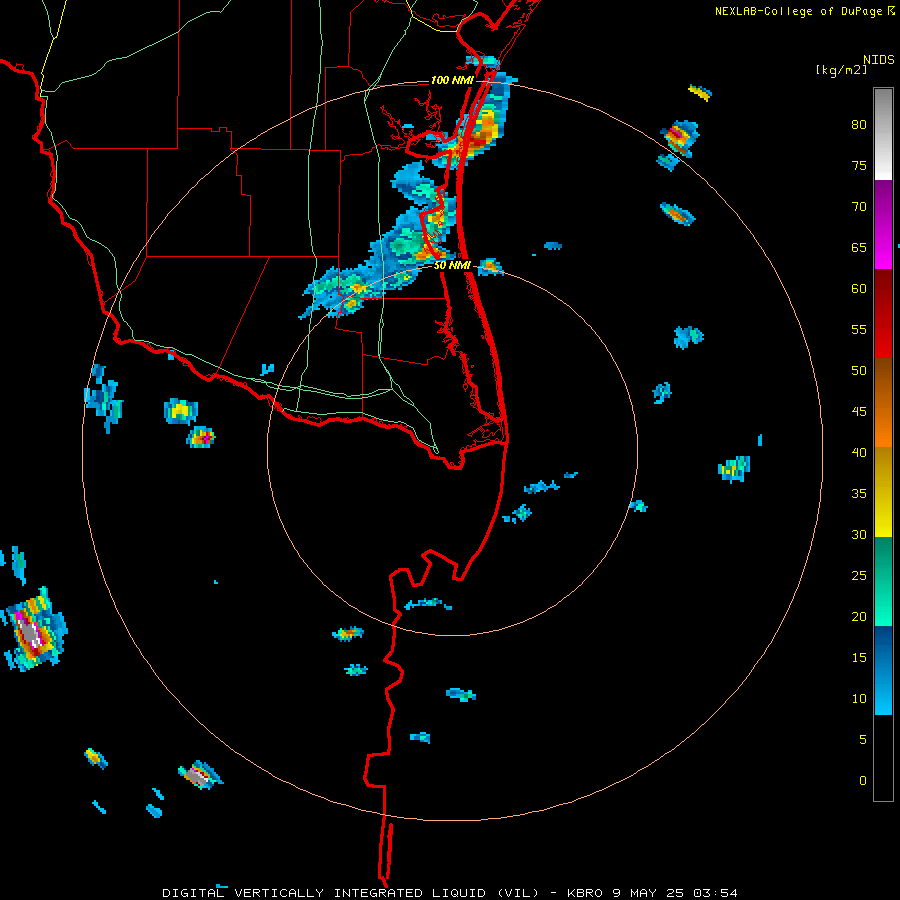Click the NIDS label
This screenshot has width=900, height=900.
point(879,60)
